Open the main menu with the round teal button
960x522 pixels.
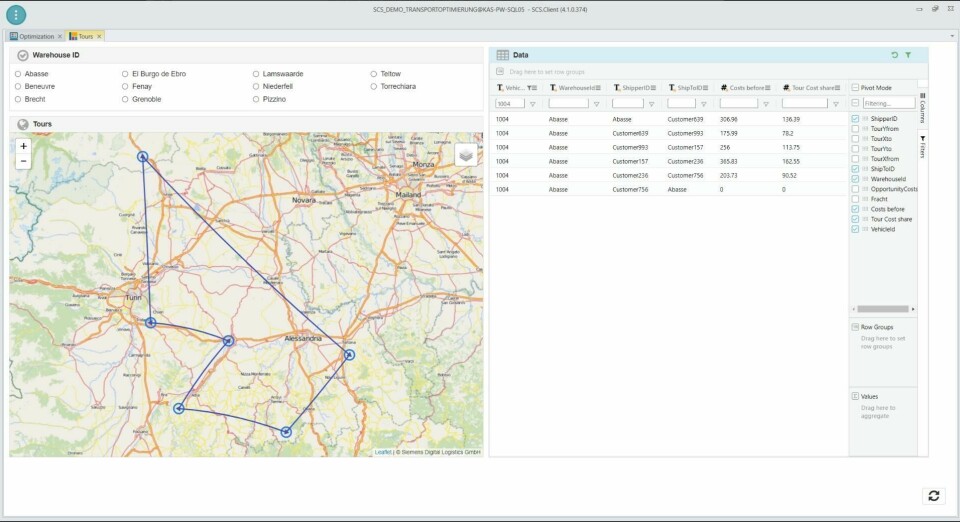tap(16, 14)
